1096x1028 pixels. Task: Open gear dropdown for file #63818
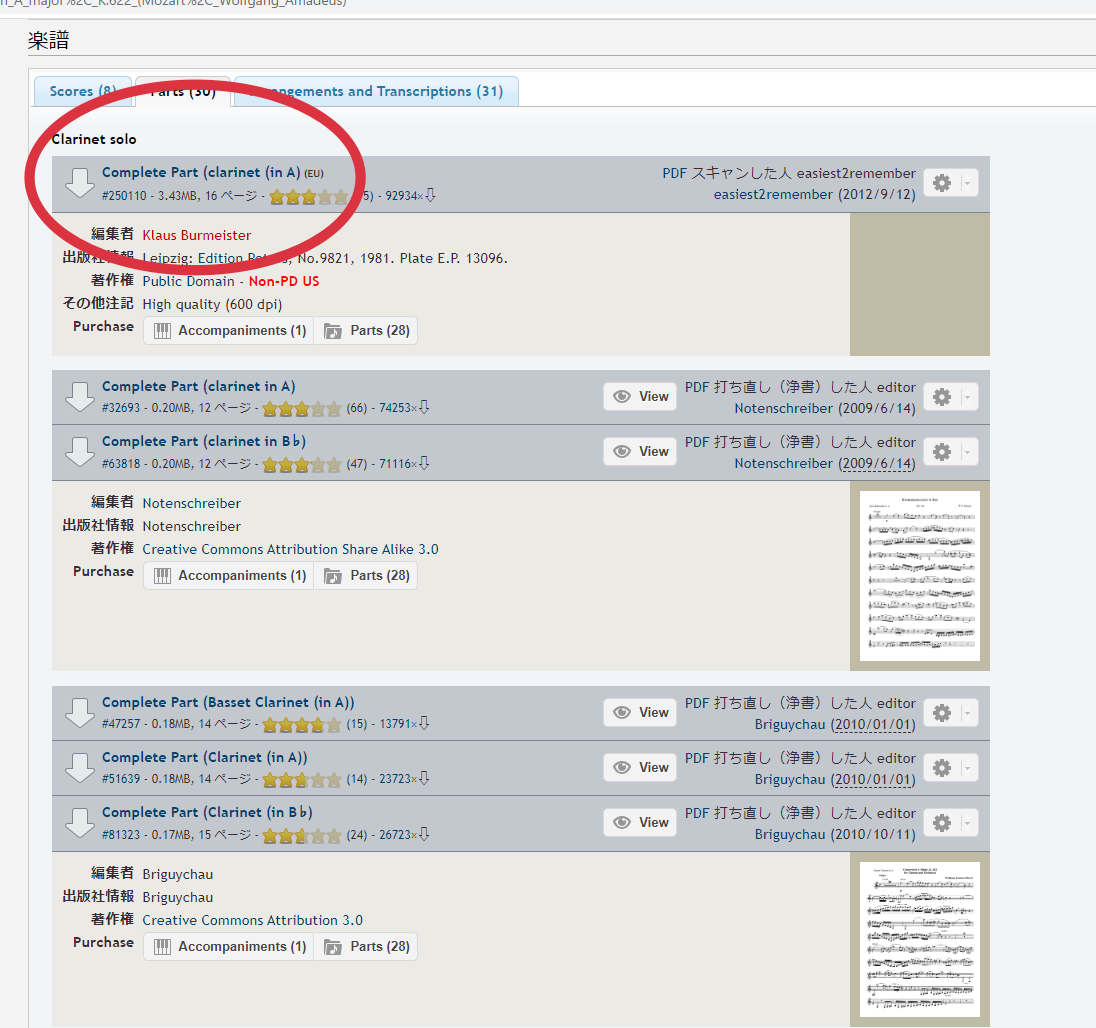point(950,452)
